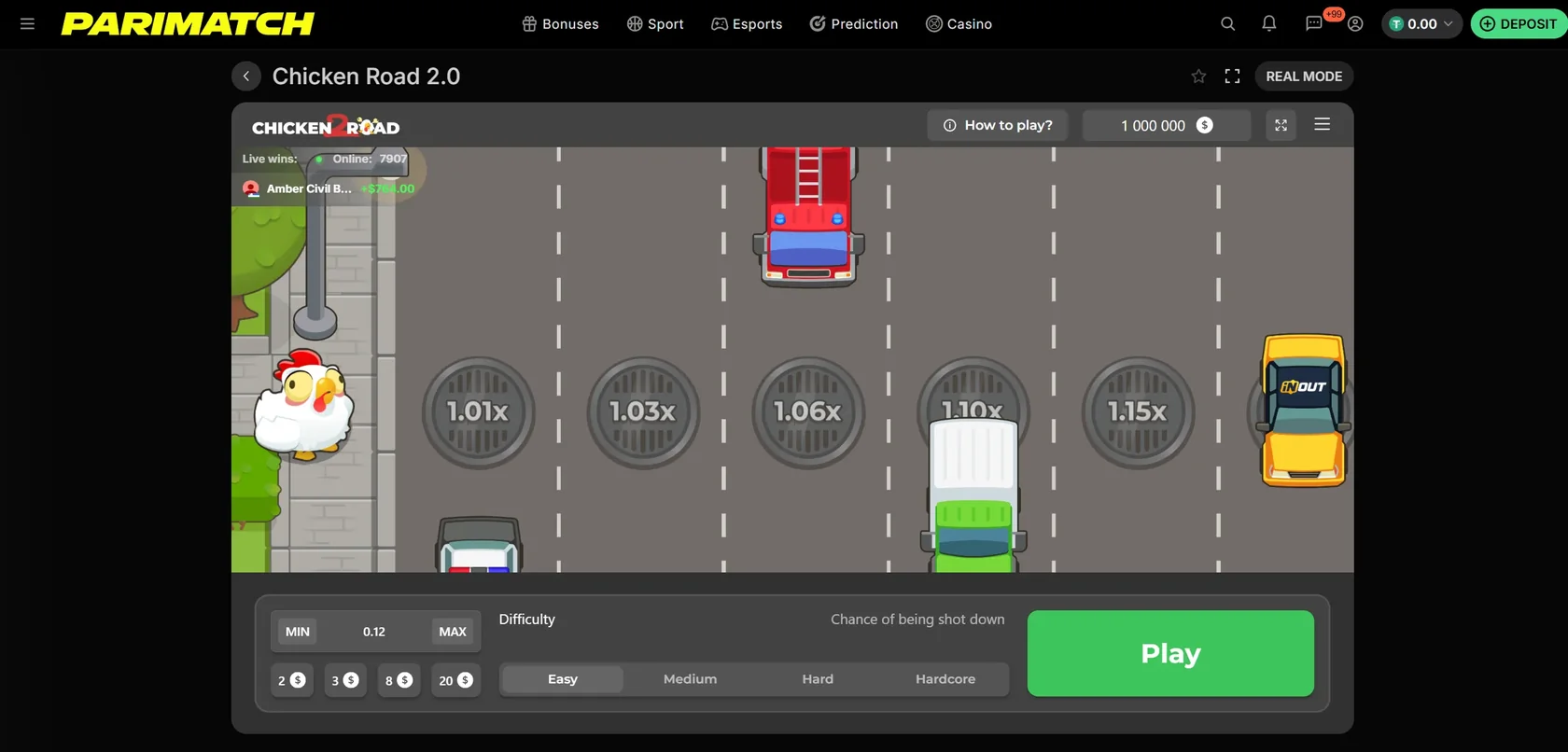Open the user profile icon
1568x752 pixels.
pyautogui.click(x=1355, y=23)
